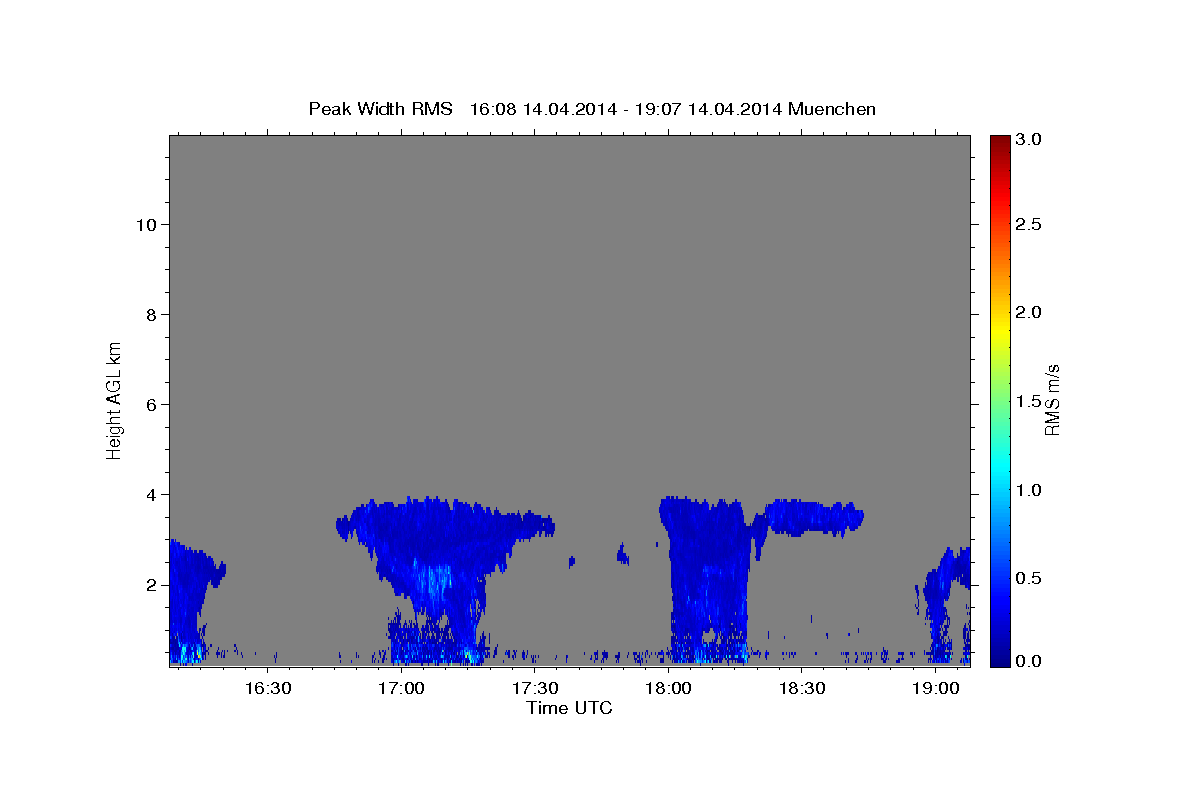Click the colorbar label '3.0'
This screenshot has width=1200, height=800.
pyautogui.click(x=1029, y=139)
